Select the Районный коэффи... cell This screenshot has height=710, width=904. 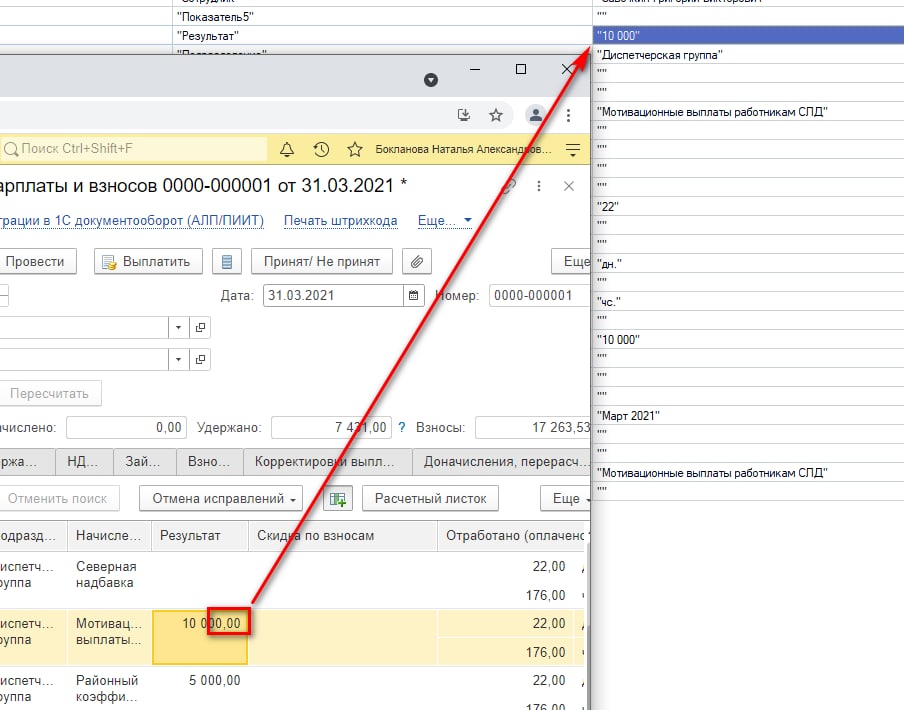[x=109, y=689]
